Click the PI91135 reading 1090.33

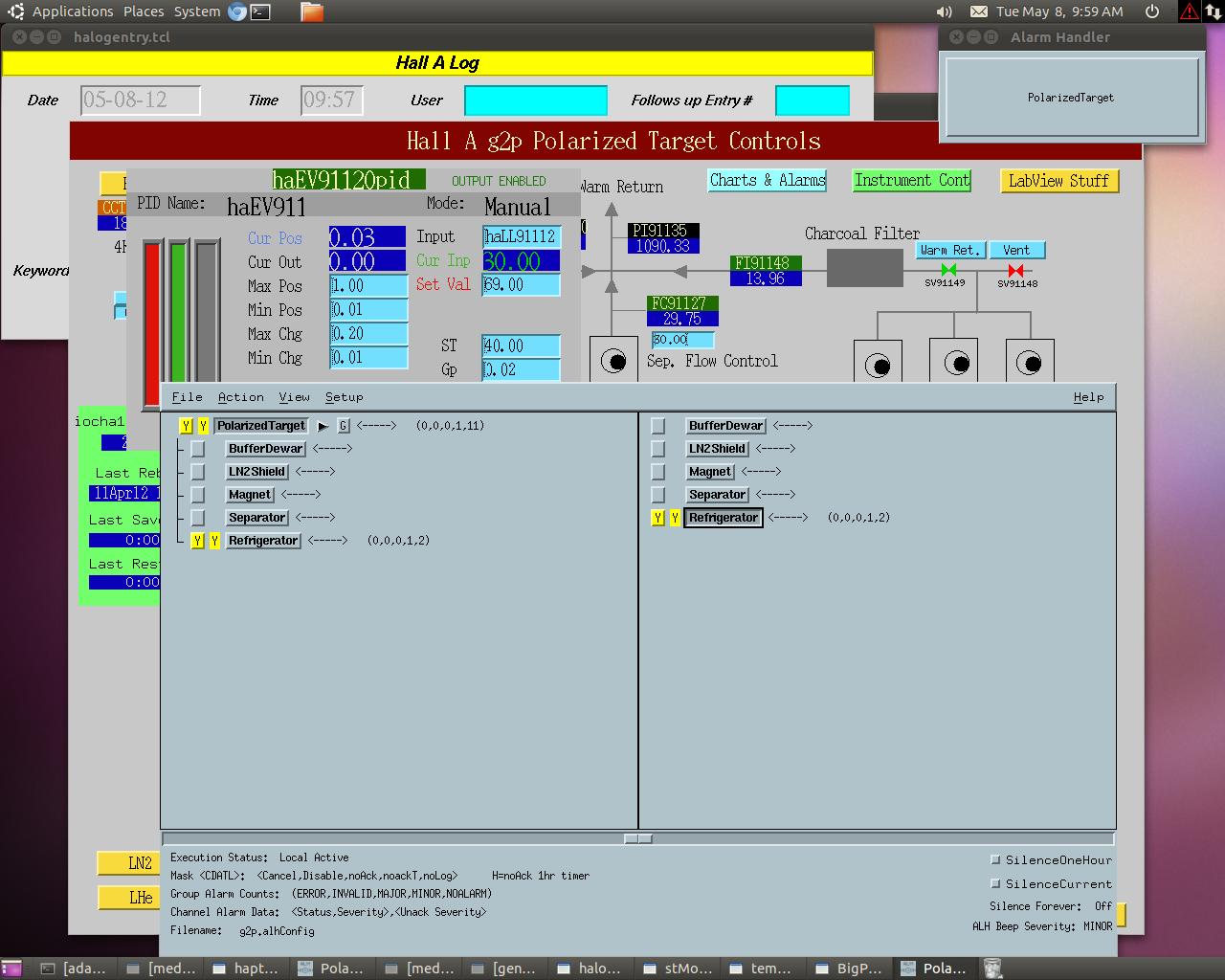point(663,246)
